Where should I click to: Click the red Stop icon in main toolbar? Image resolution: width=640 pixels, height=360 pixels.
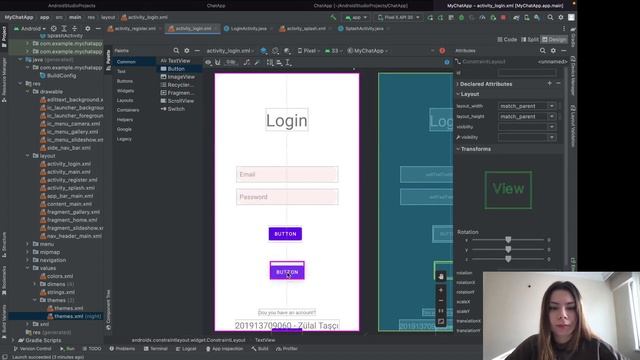coord(503,18)
